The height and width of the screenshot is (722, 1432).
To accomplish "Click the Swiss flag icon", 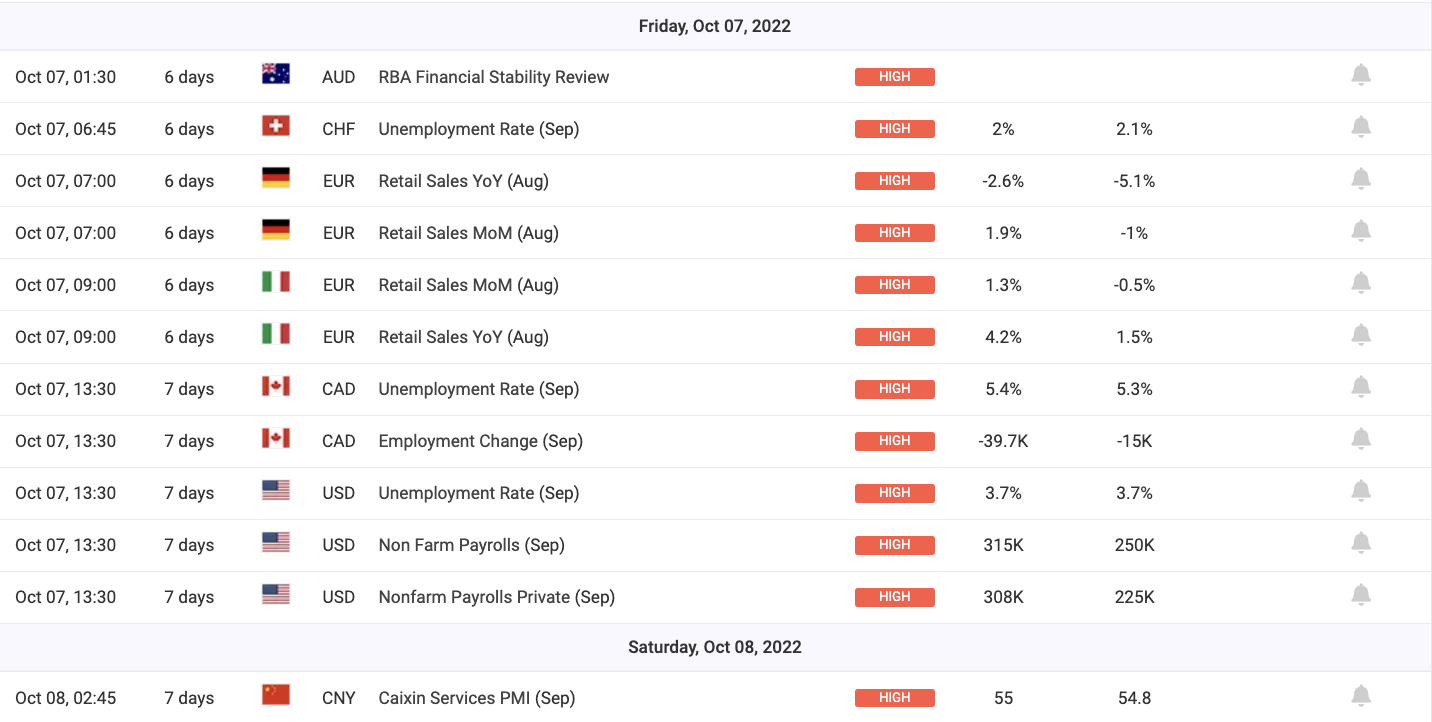I will [275, 126].
